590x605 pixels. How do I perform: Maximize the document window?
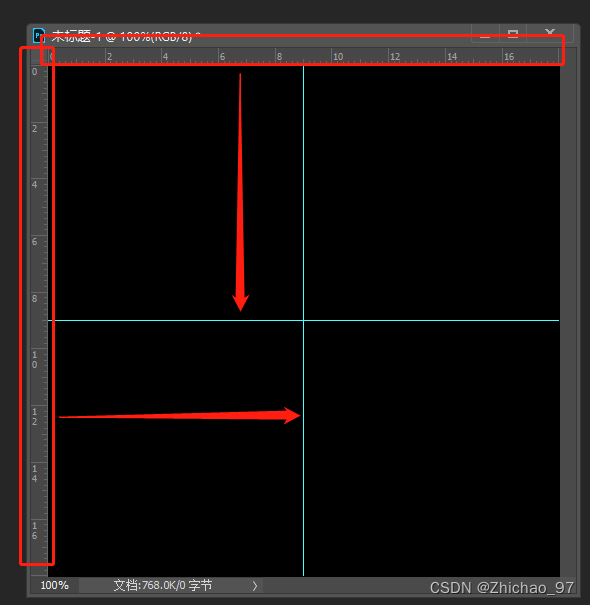513,34
